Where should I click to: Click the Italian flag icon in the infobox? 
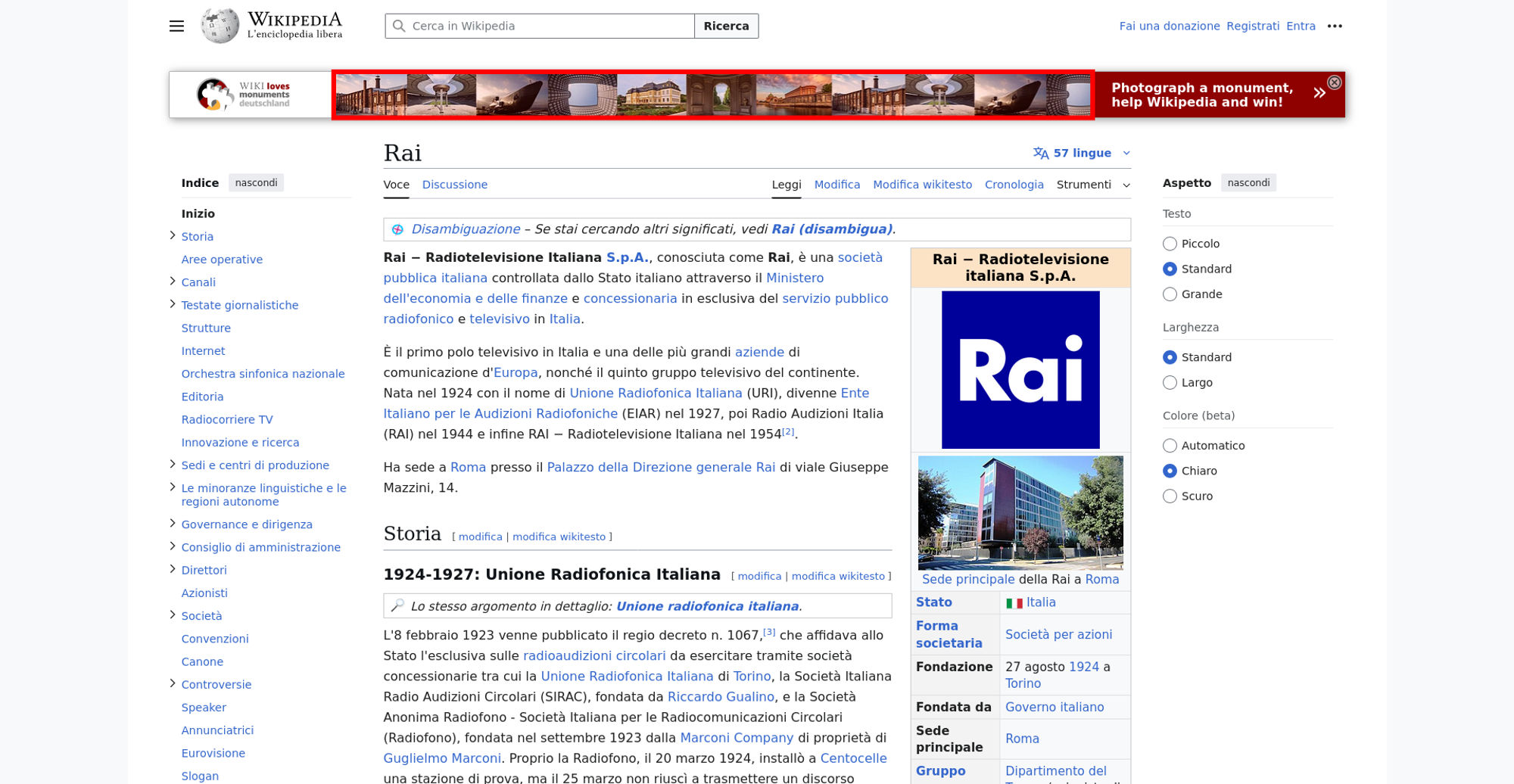click(1014, 603)
